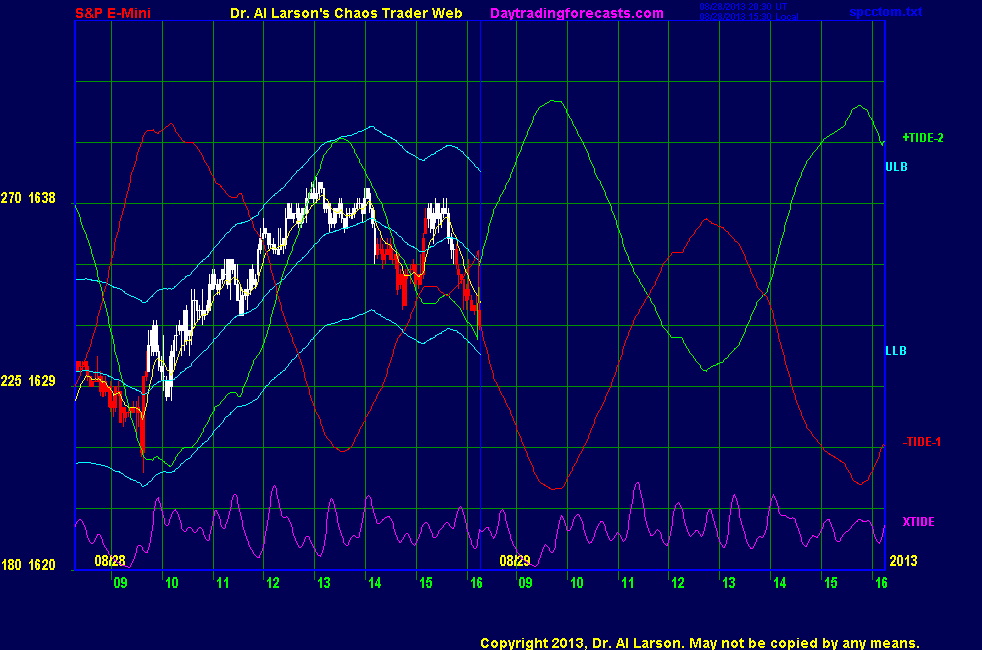Click the 10 hour tick in the 08/28 session
The height and width of the screenshot is (650, 982).
coord(171,582)
